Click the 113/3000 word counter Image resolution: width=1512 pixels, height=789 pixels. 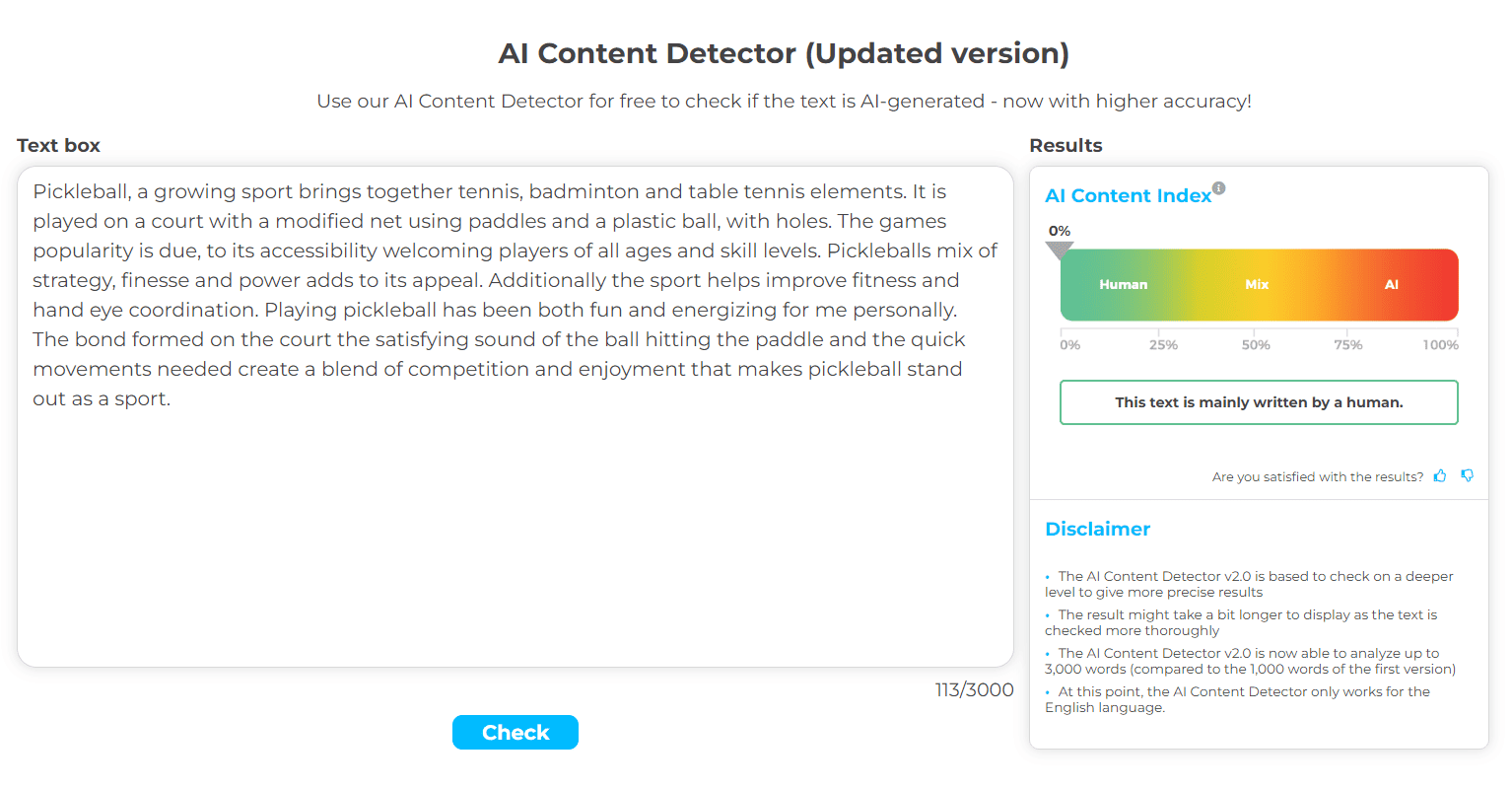point(974,690)
